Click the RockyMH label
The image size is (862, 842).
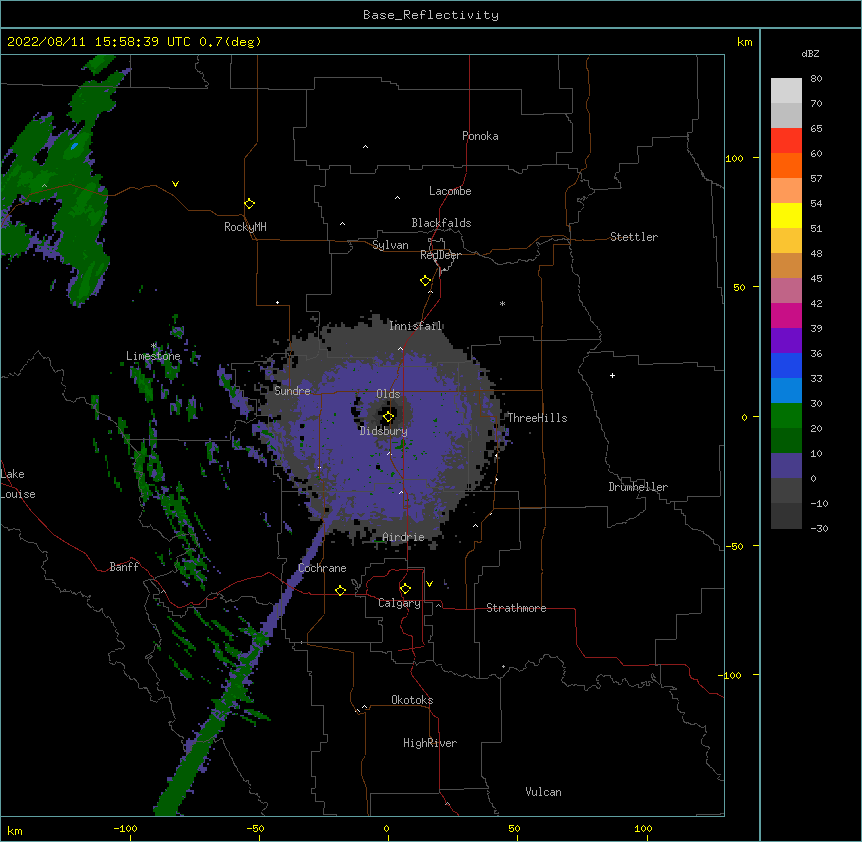pyautogui.click(x=245, y=227)
